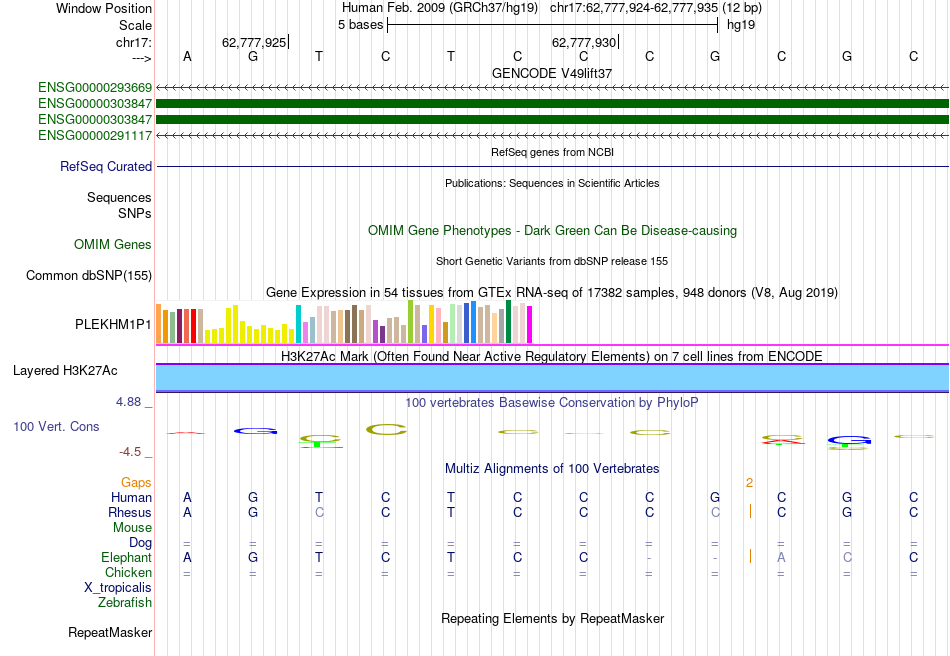Click the light blue H3K27Ac signal band
Viewport: 950px width, 656px height.
(553, 378)
